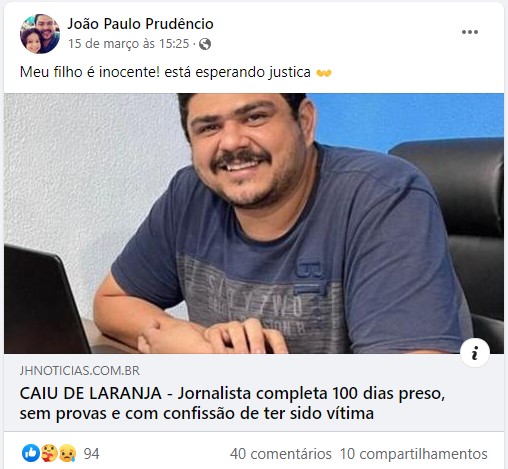Open João Paulo Prudêncio's profile name link
The height and width of the screenshot is (469, 508).
(x=140, y=24)
